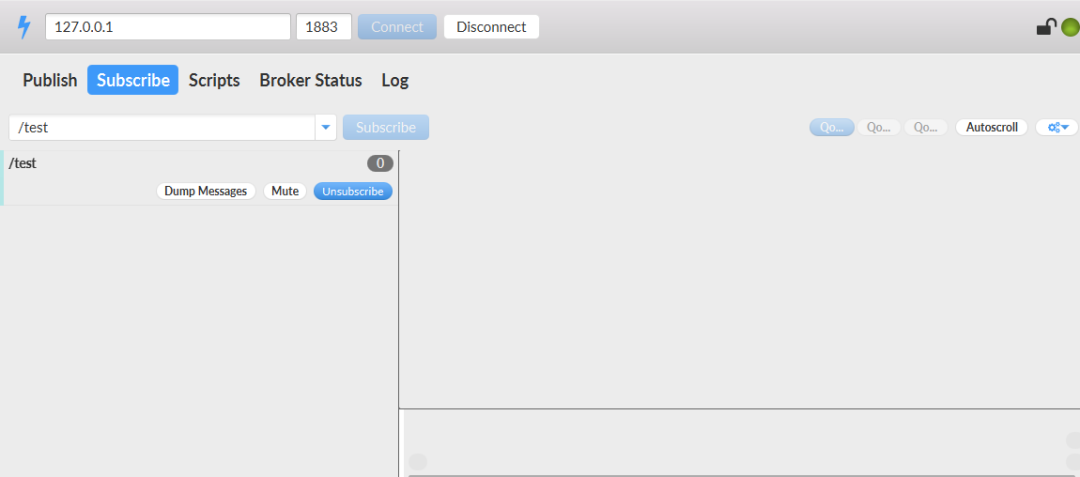Click the lightning bolt icon
1080x477 pixels.
(24, 27)
